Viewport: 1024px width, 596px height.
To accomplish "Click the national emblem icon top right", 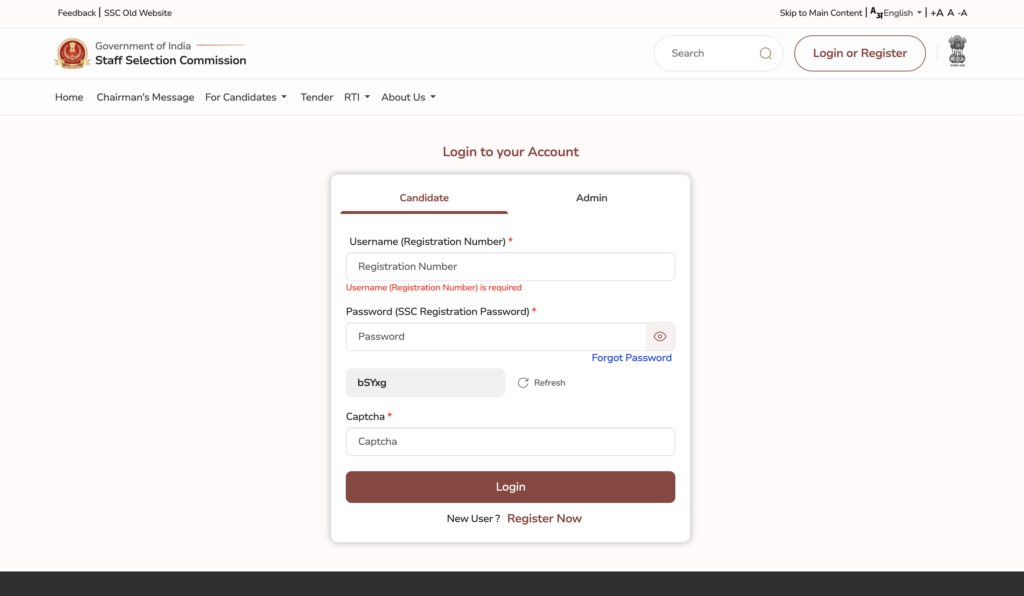I will click(x=957, y=50).
